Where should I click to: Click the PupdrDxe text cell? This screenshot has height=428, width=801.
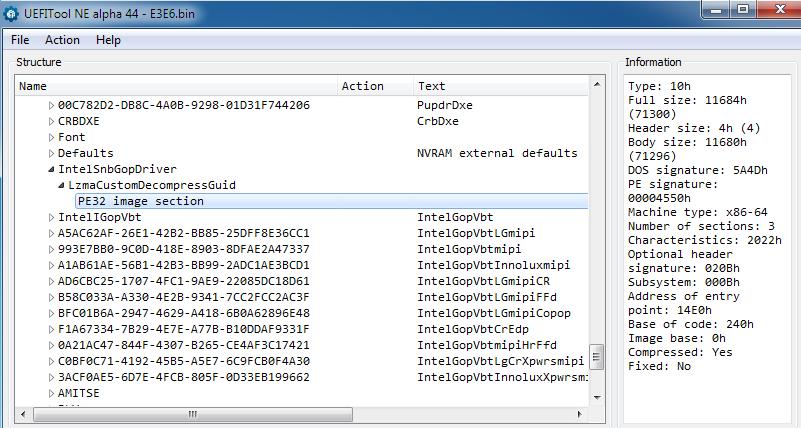(x=444, y=105)
